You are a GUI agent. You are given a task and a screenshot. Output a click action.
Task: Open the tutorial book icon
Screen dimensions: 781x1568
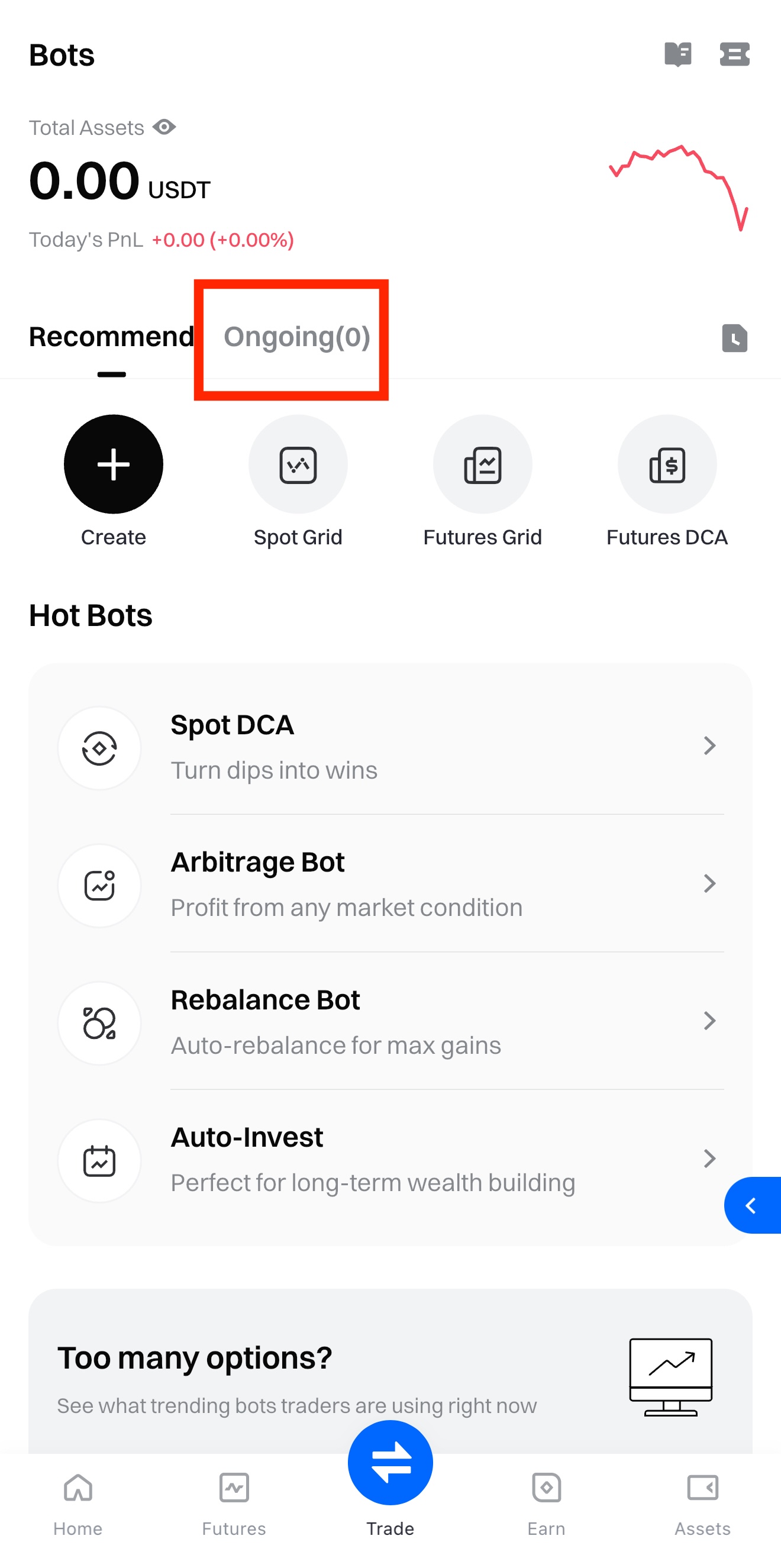677,54
